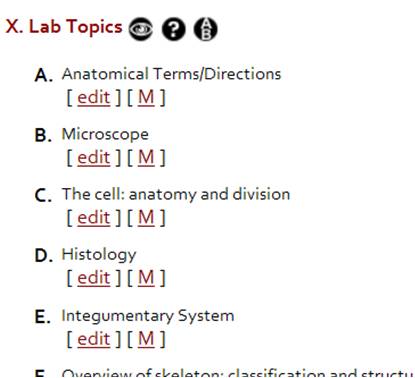
Task: Click M link under Integumentary System
Action: tap(146, 339)
